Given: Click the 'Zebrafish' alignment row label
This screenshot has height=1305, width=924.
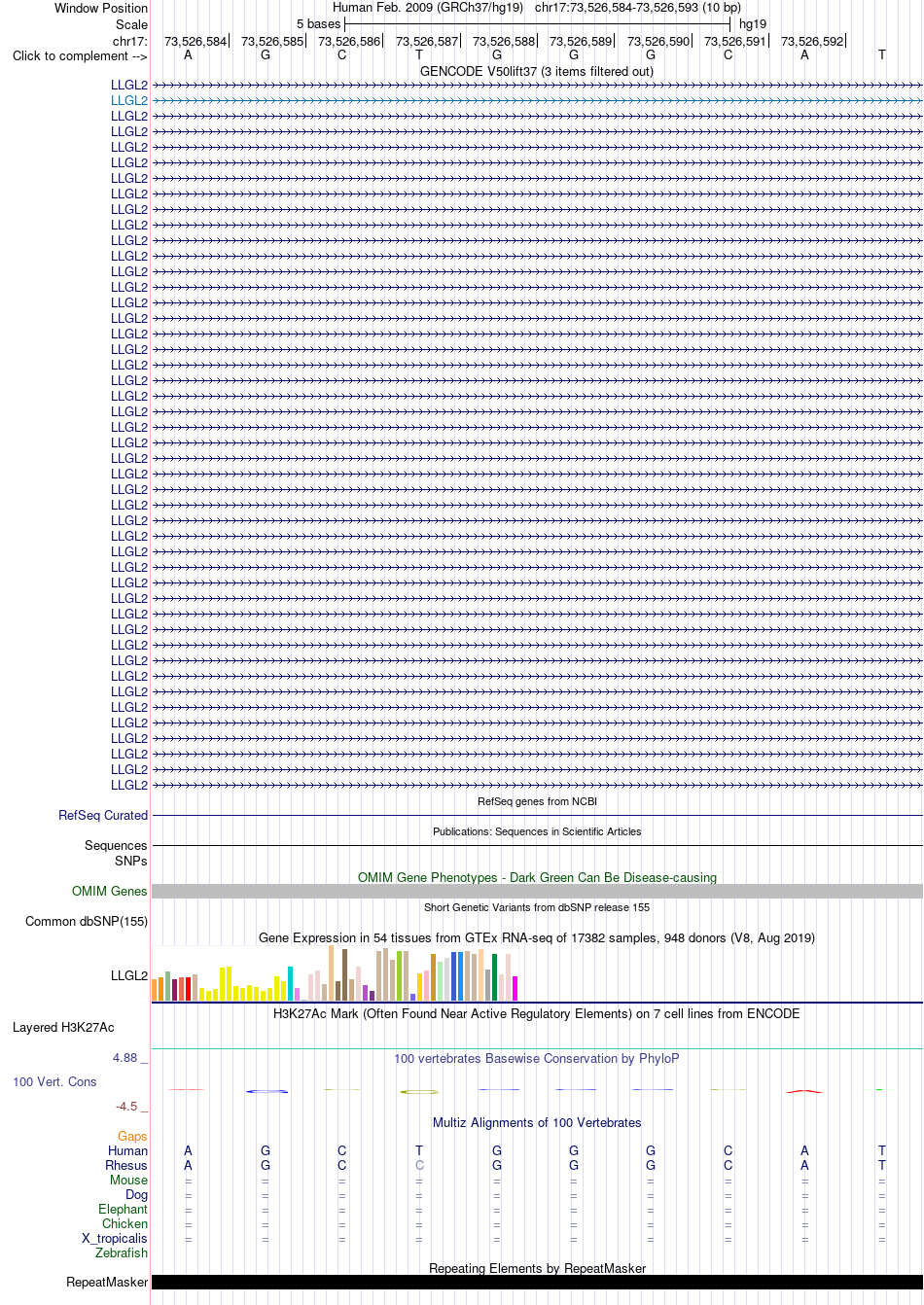Looking at the screenshot, I should coord(122,1252).
